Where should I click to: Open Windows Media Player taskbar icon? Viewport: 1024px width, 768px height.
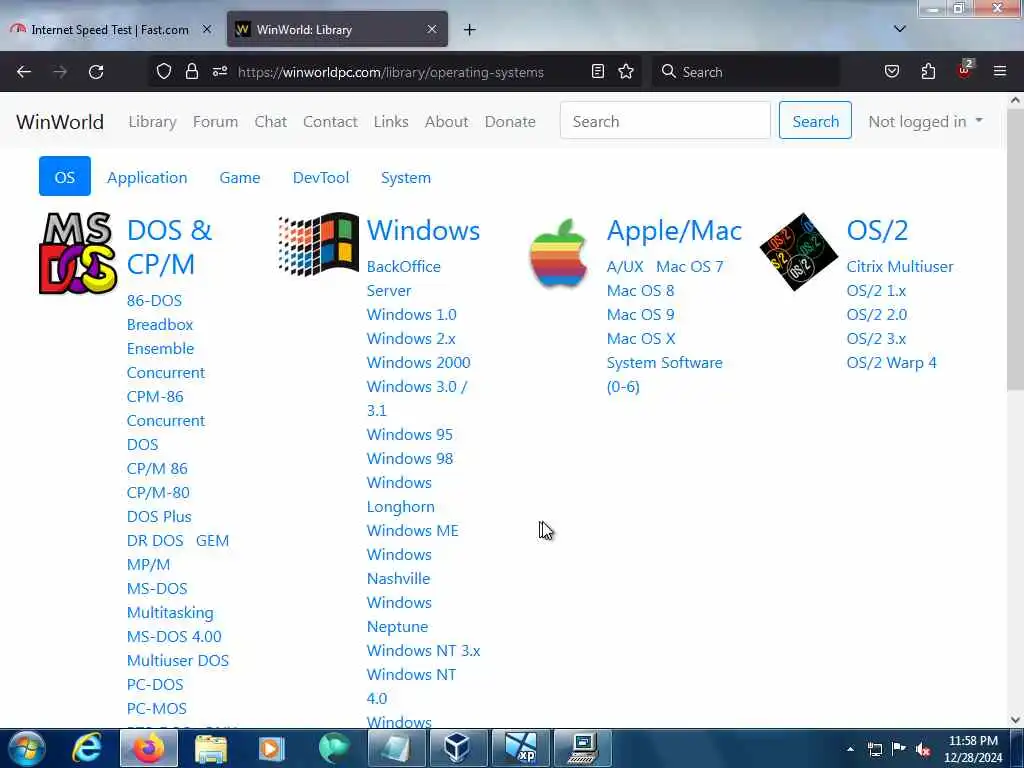tap(272, 748)
